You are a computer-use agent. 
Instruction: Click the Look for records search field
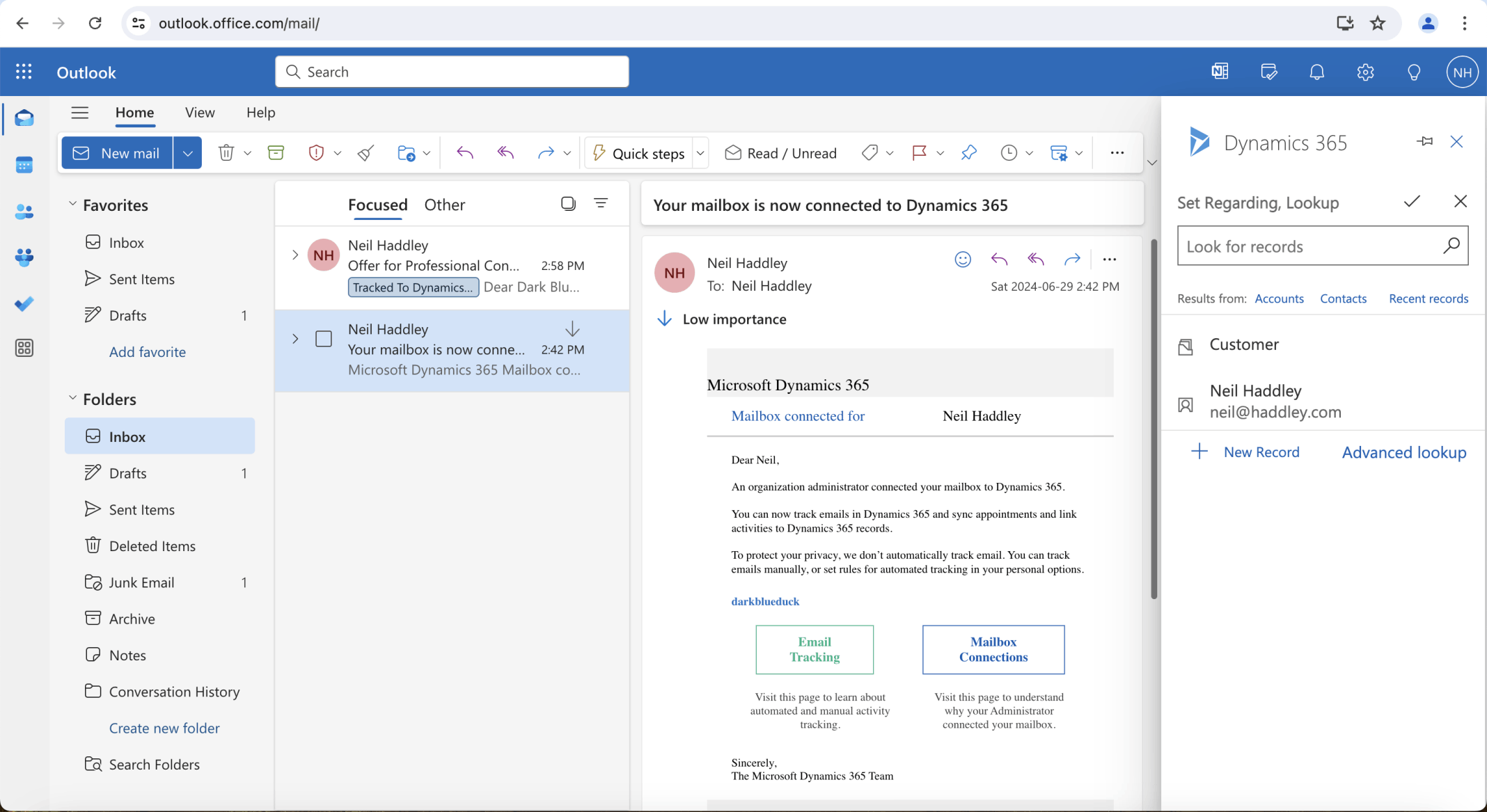(x=1309, y=246)
